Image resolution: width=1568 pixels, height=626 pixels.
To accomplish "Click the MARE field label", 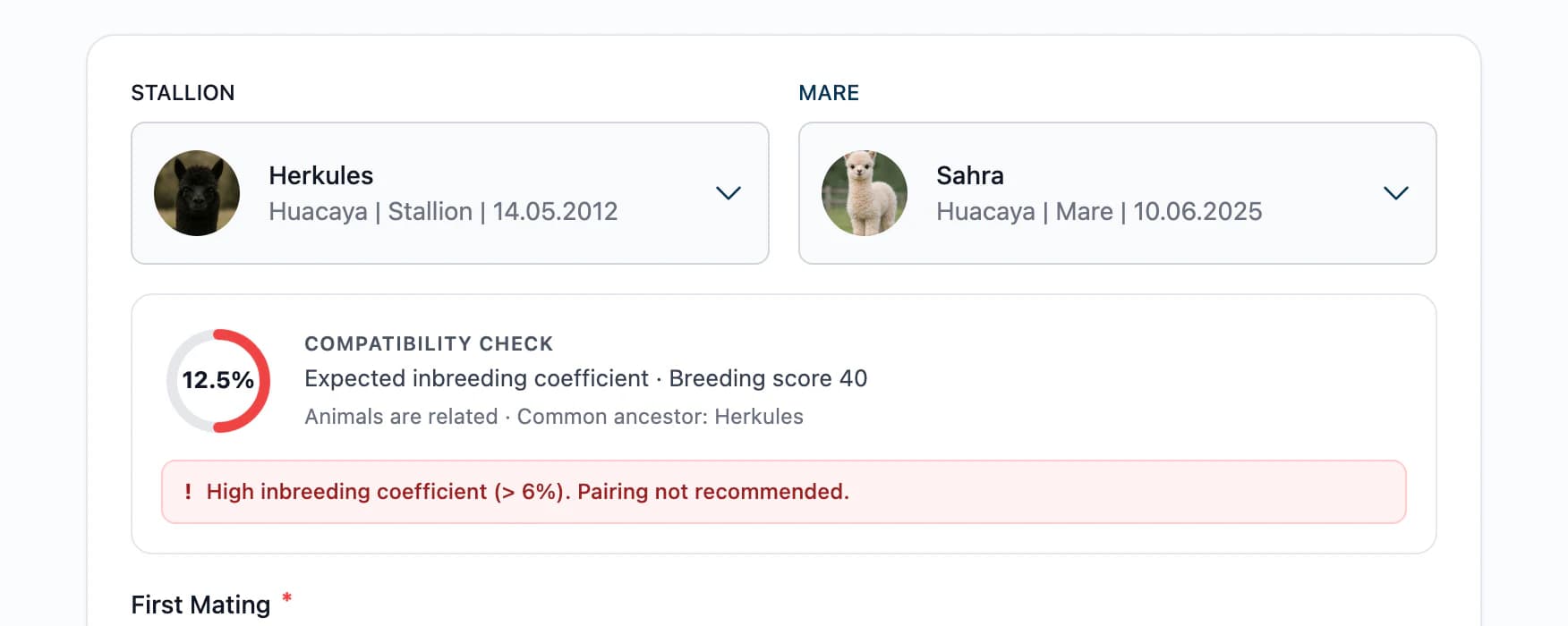I will (x=829, y=93).
